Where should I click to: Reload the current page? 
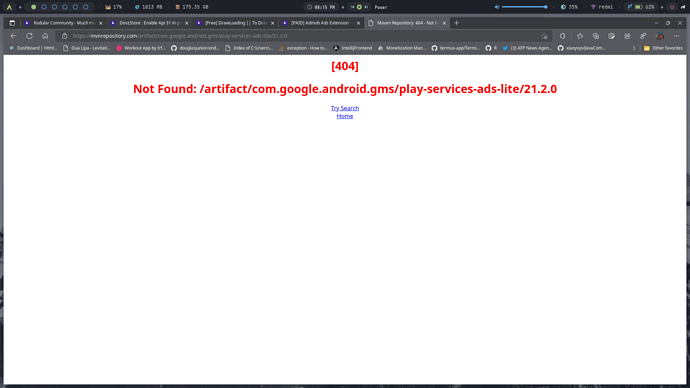(x=29, y=36)
